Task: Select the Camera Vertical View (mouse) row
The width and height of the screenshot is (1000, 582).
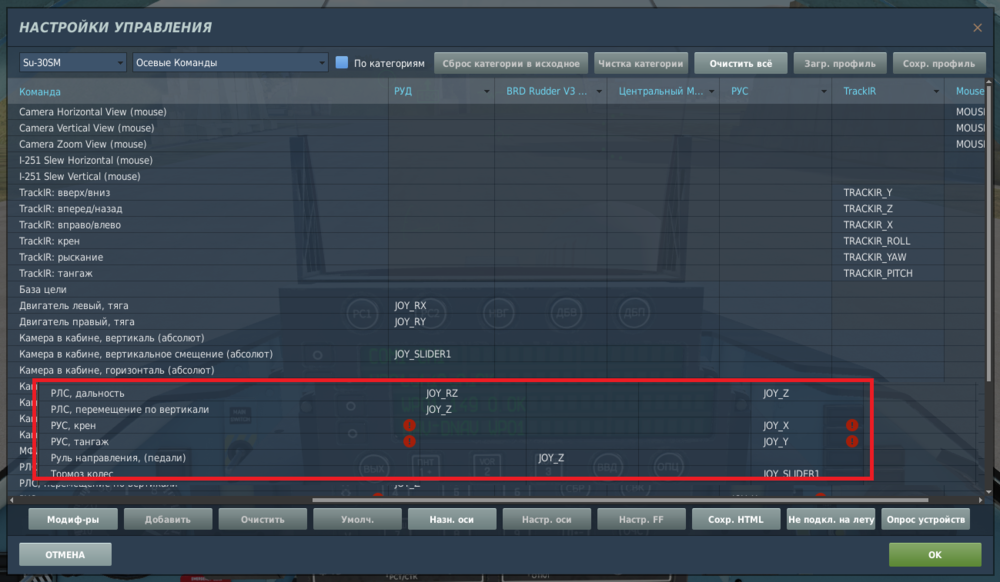Action: [496, 128]
